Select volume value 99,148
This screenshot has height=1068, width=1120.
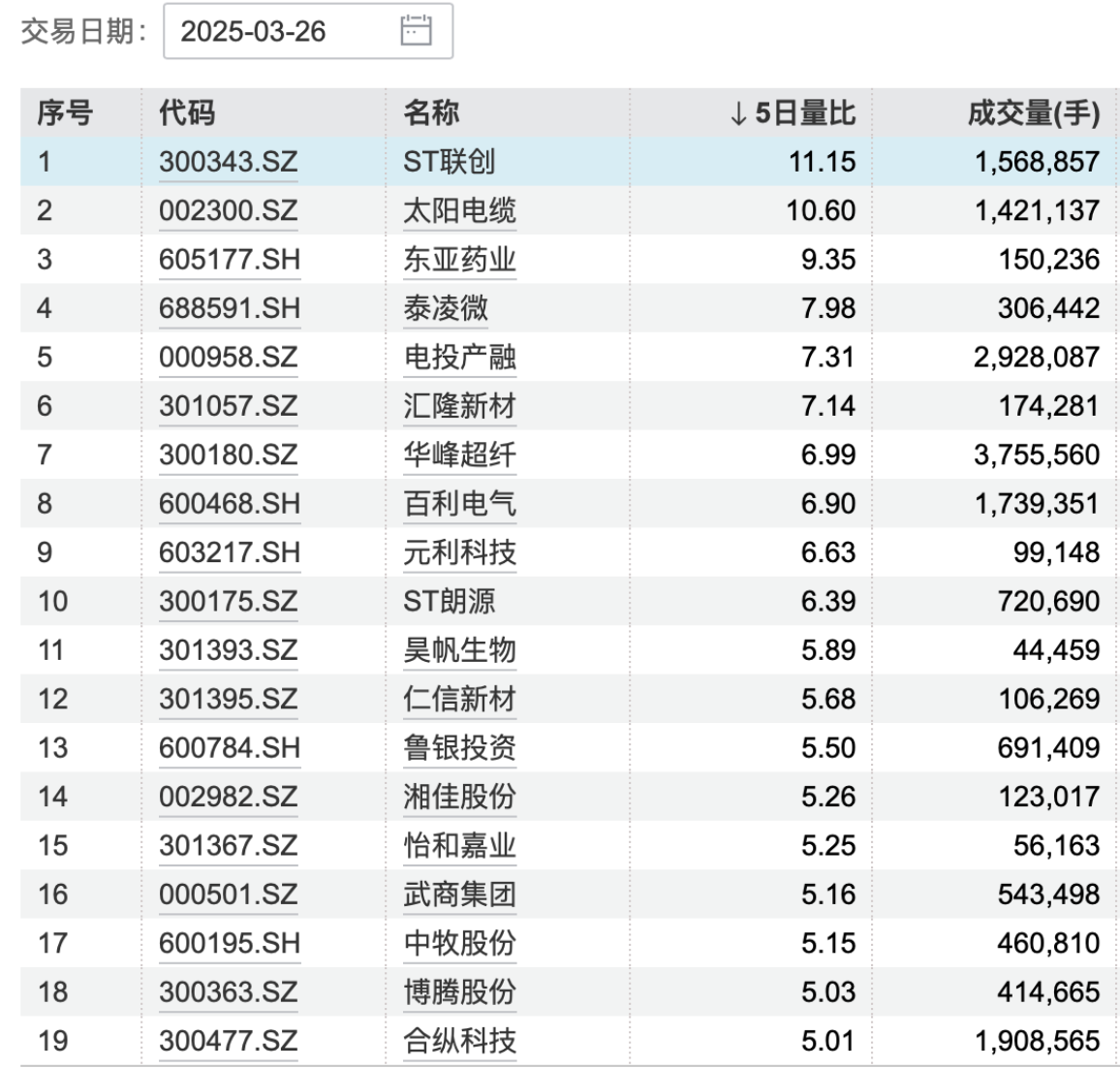pyautogui.click(x=1056, y=553)
